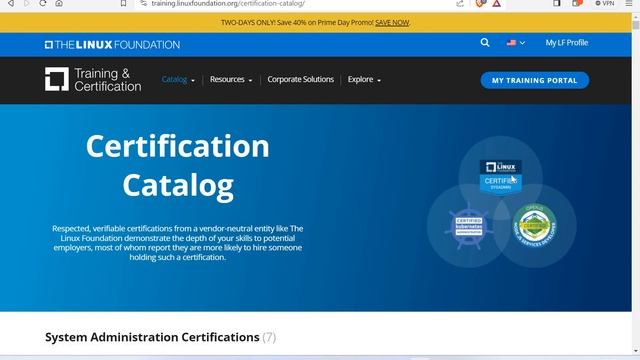
Task: Click the scrollbar up arrow
Action: pos(636,17)
